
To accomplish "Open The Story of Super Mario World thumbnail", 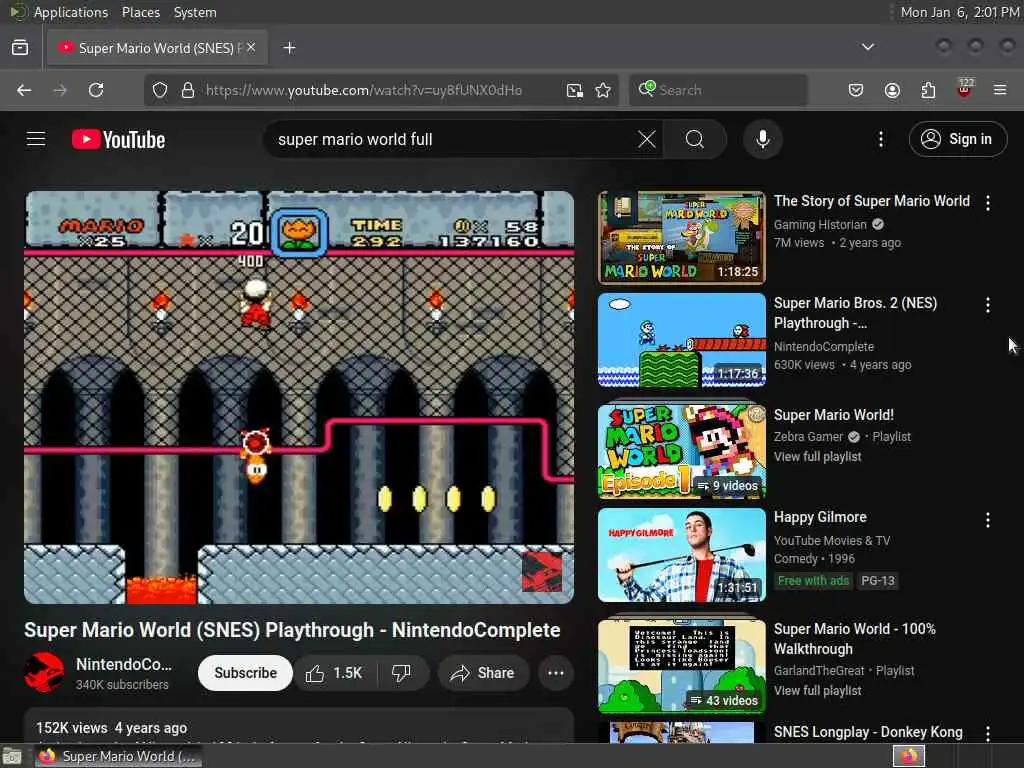I will pos(681,238).
